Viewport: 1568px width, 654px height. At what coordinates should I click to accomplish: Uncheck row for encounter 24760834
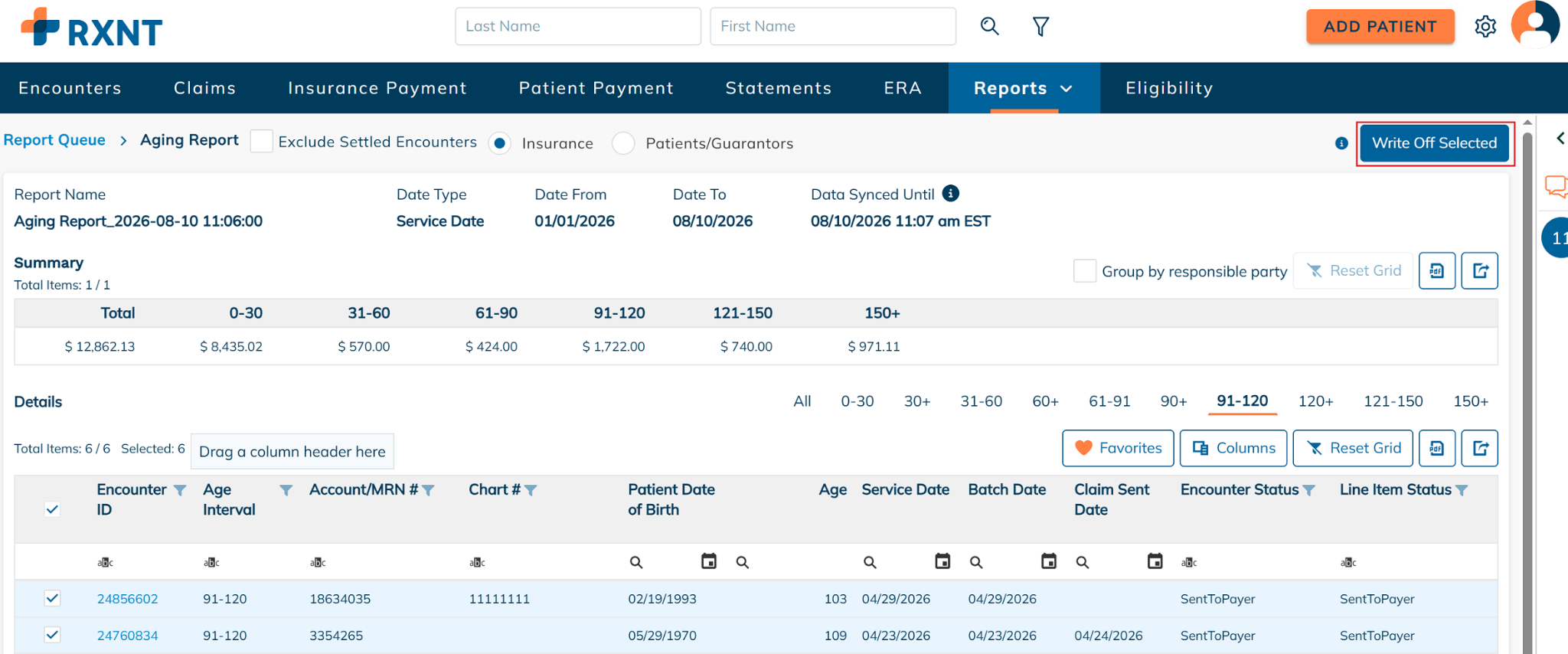pos(52,635)
